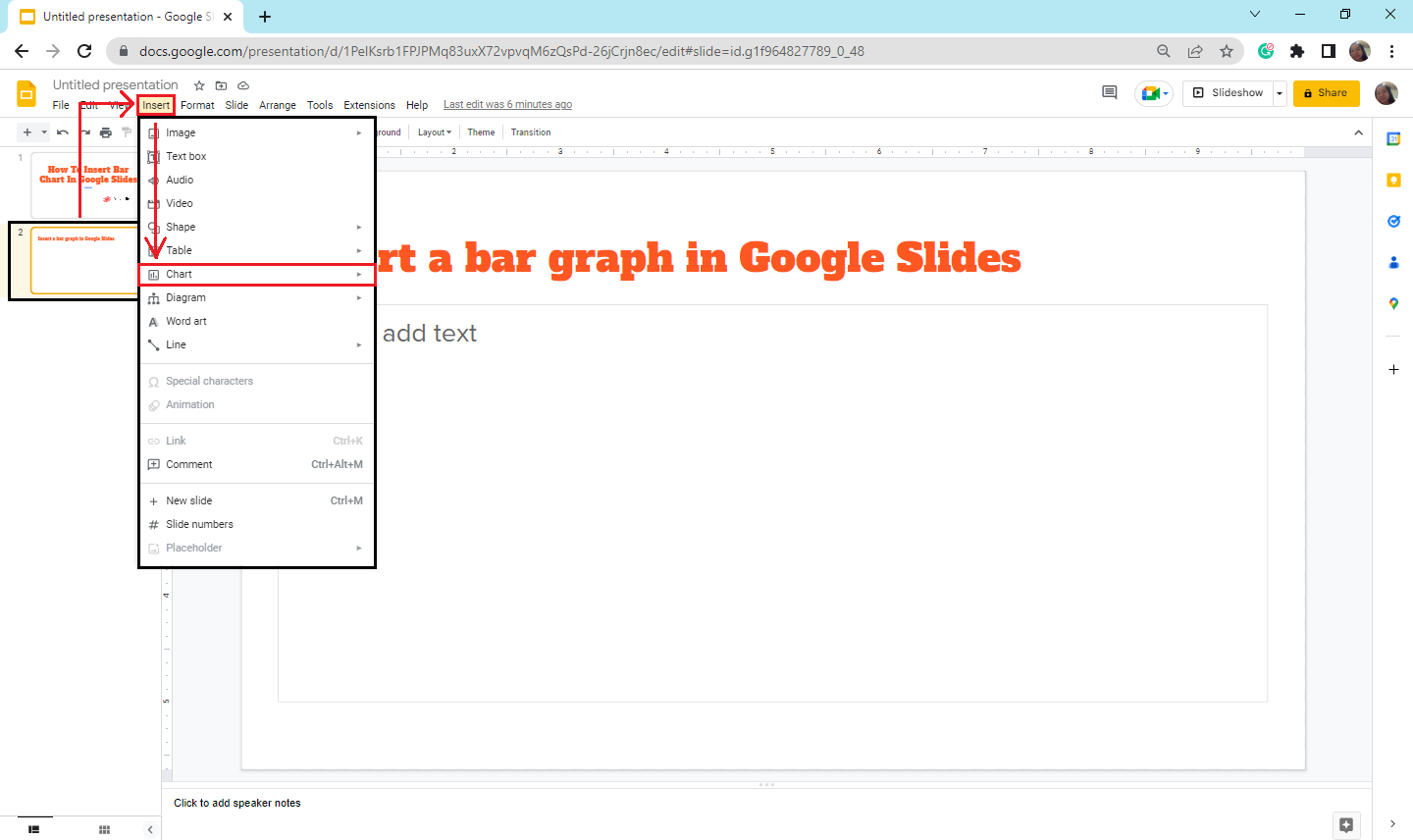Get add-ons with the plus icon
Screen dimensions: 1413x840
(x=1393, y=369)
